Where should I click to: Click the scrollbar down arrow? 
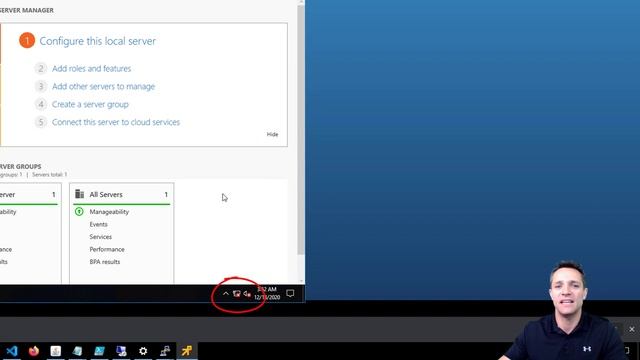coord(301,281)
